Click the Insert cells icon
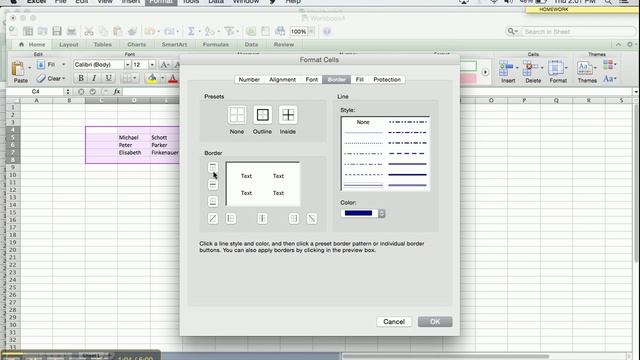The width and height of the screenshot is (640, 360). 506,68
